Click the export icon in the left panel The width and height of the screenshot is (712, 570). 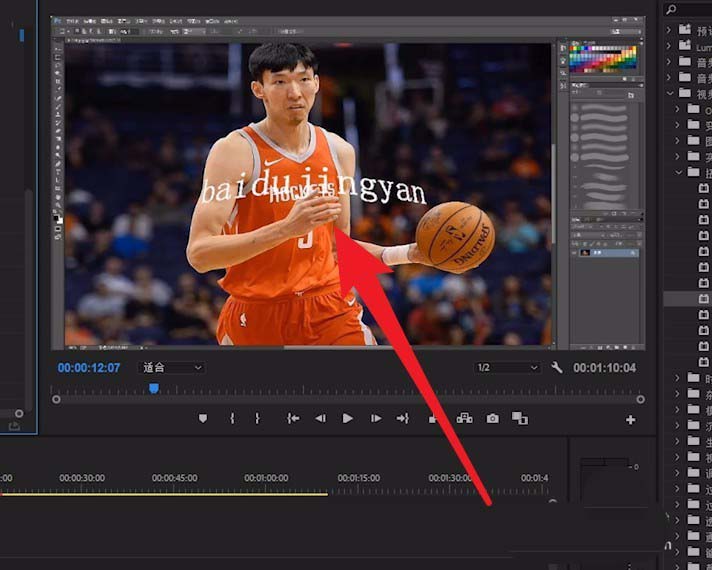(x=14, y=426)
